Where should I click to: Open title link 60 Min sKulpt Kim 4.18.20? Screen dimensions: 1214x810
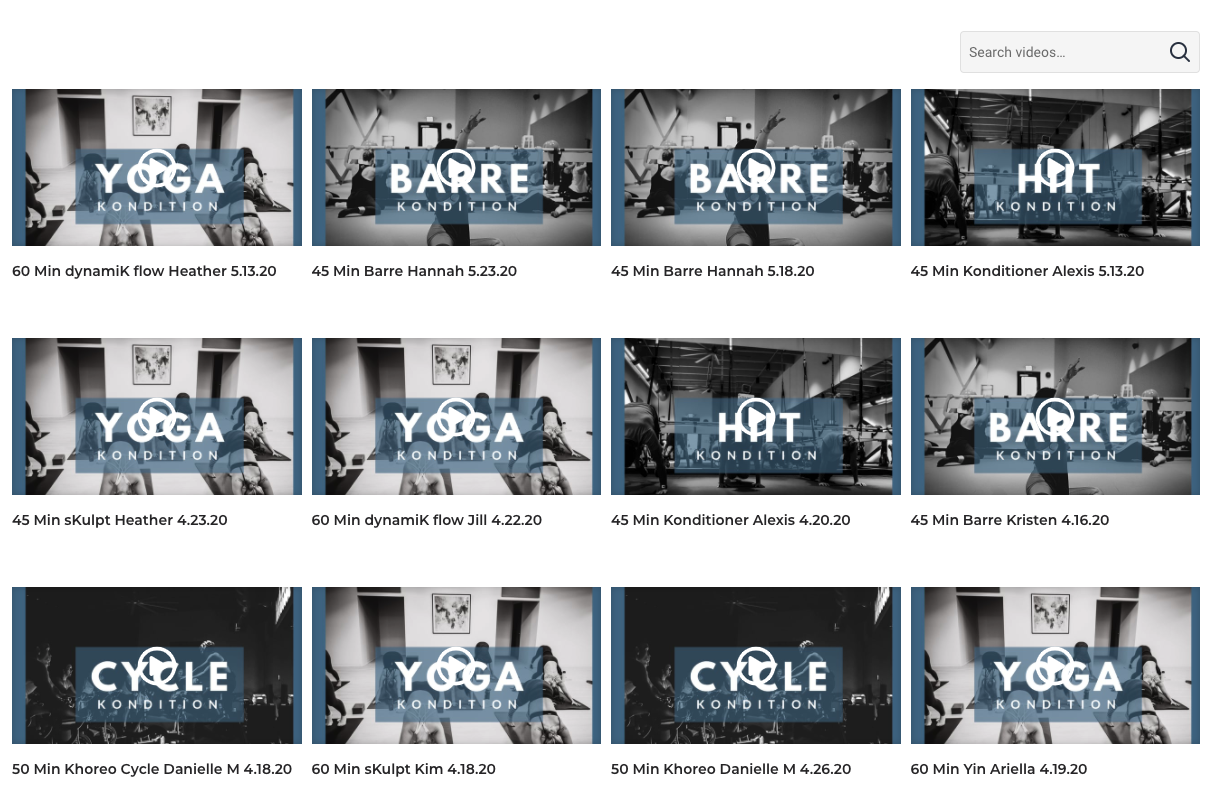tap(404, 769)
